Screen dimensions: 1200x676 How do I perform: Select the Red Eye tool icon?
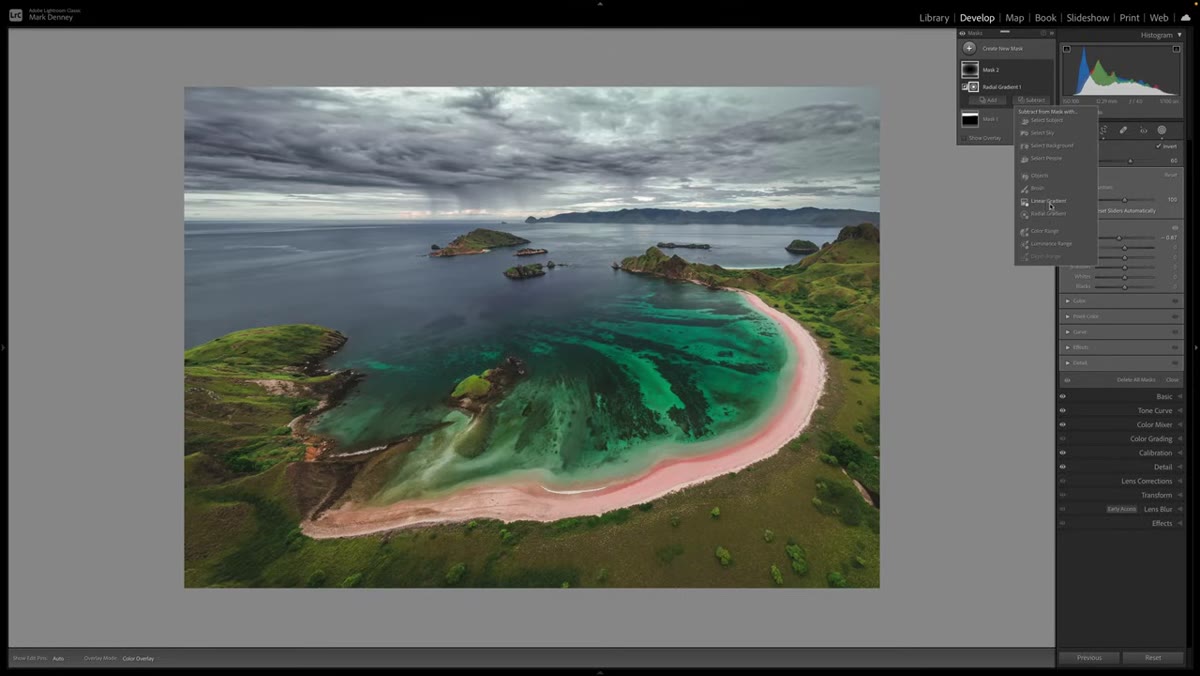click(x=1142, y=130)
